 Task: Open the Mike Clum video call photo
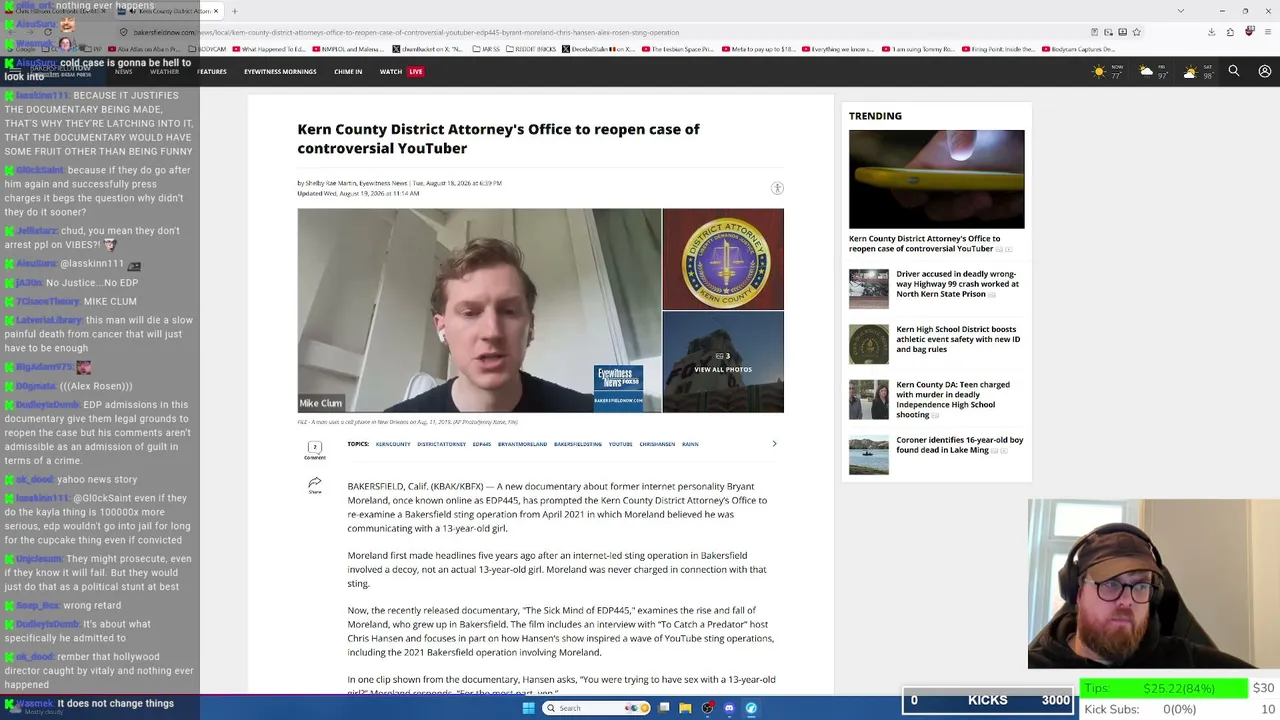point(479,310)
